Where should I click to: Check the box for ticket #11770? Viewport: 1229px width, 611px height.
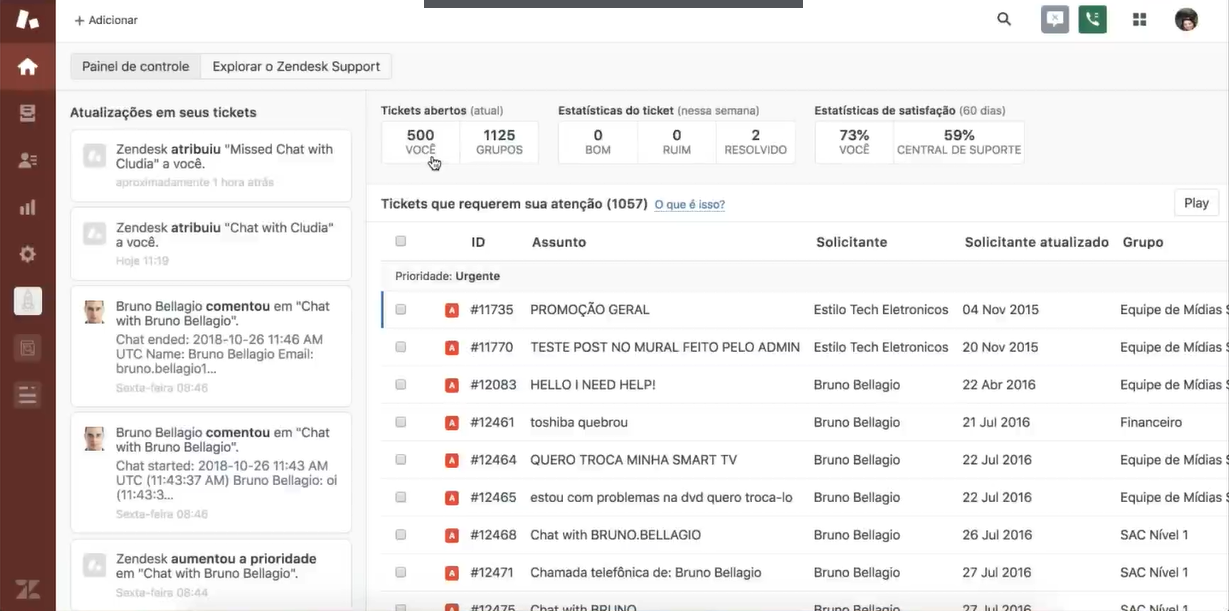click(x=401, y=347)
